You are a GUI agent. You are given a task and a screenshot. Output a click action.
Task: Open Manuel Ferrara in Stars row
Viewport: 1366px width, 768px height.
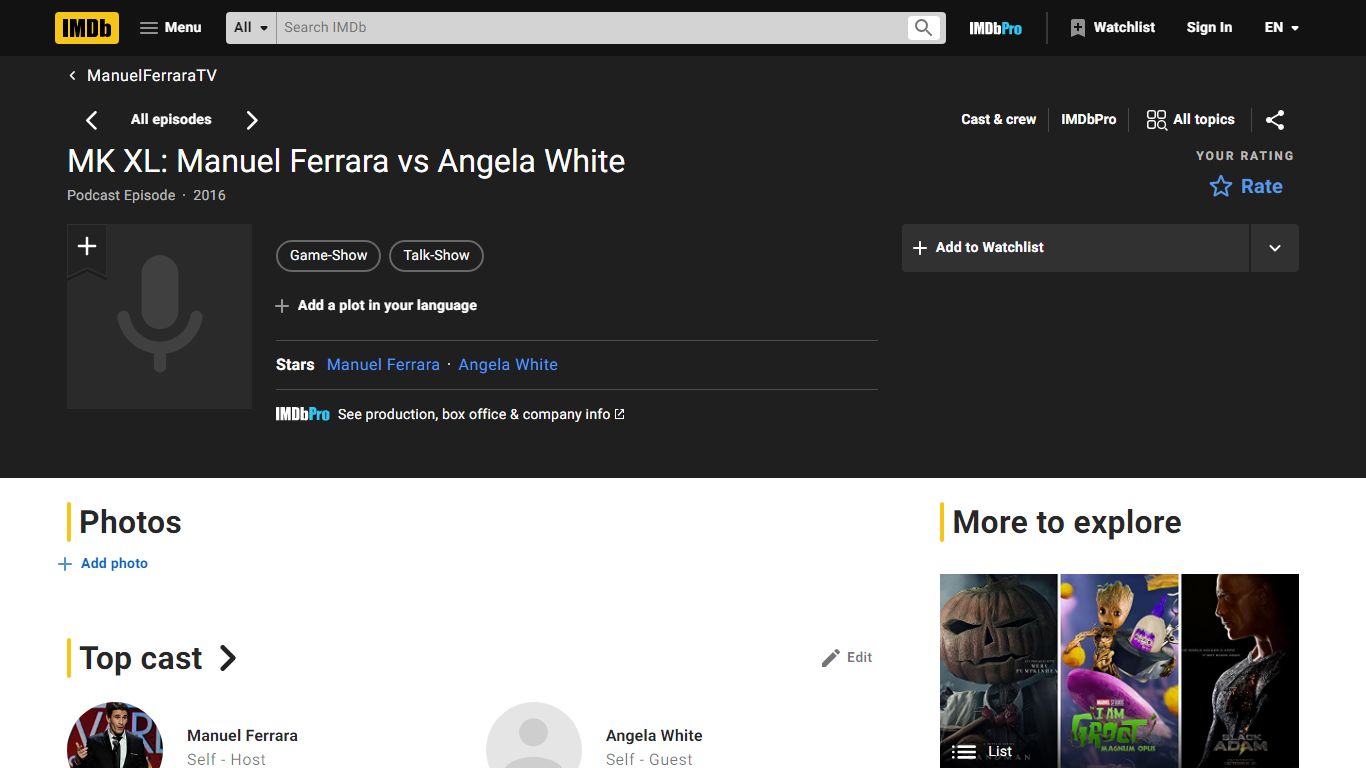(x=383, y=365)
